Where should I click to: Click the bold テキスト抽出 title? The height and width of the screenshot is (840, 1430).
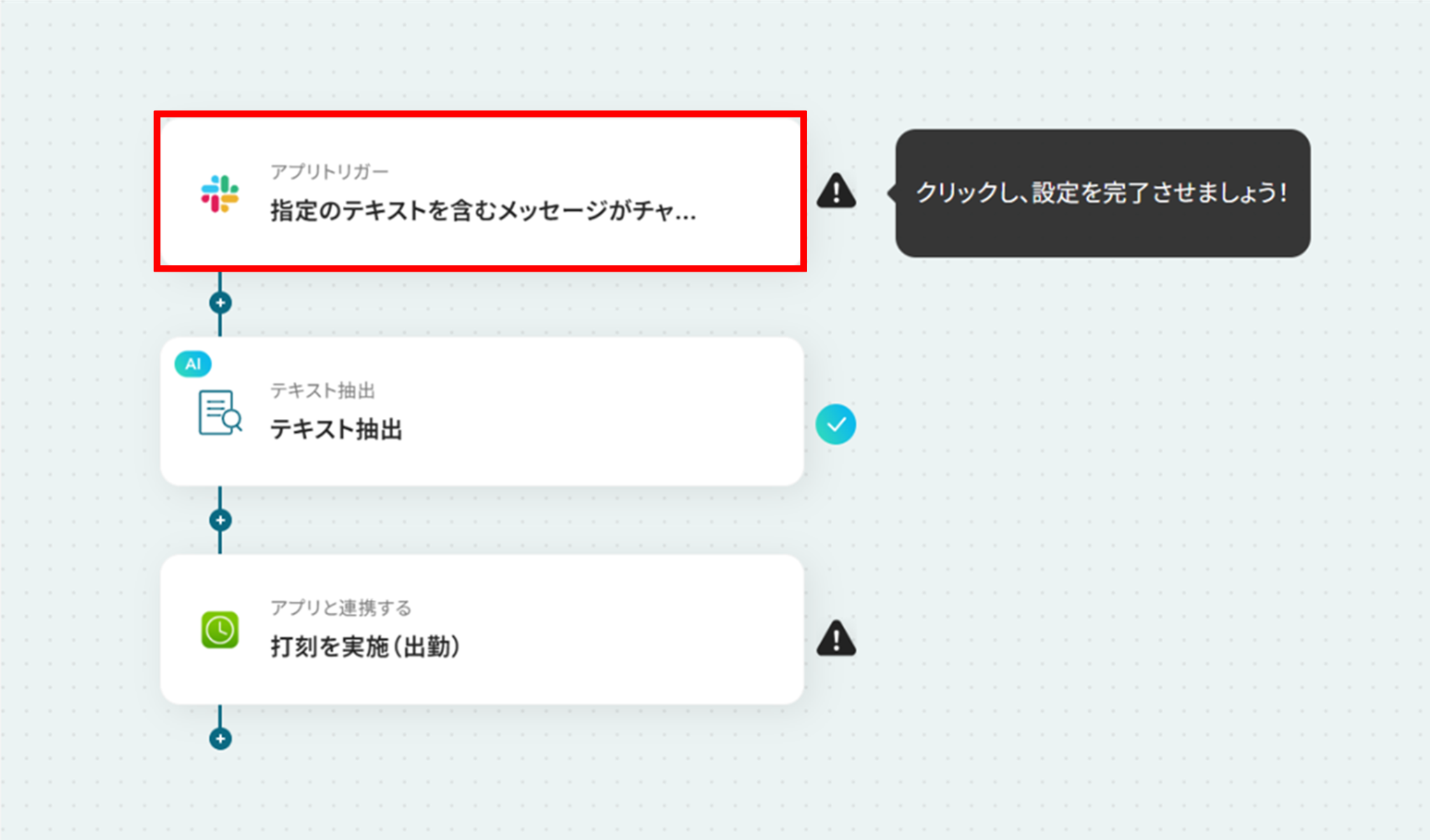(x=337, y=429)
